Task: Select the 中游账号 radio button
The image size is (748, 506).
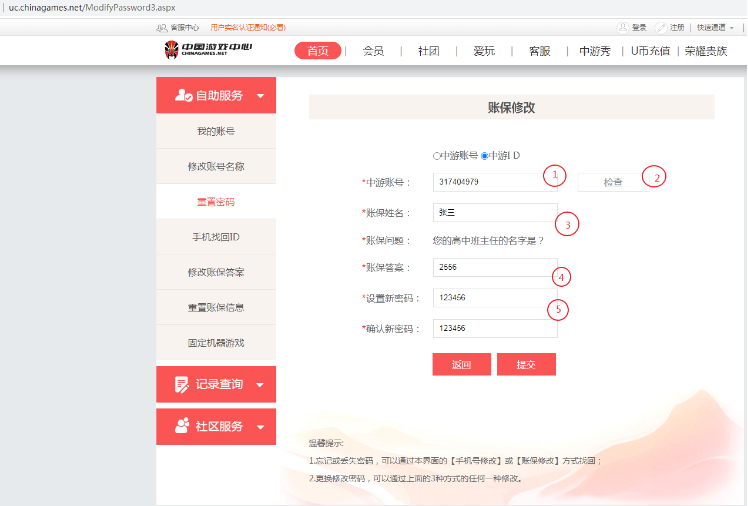Action: [437, 156]
